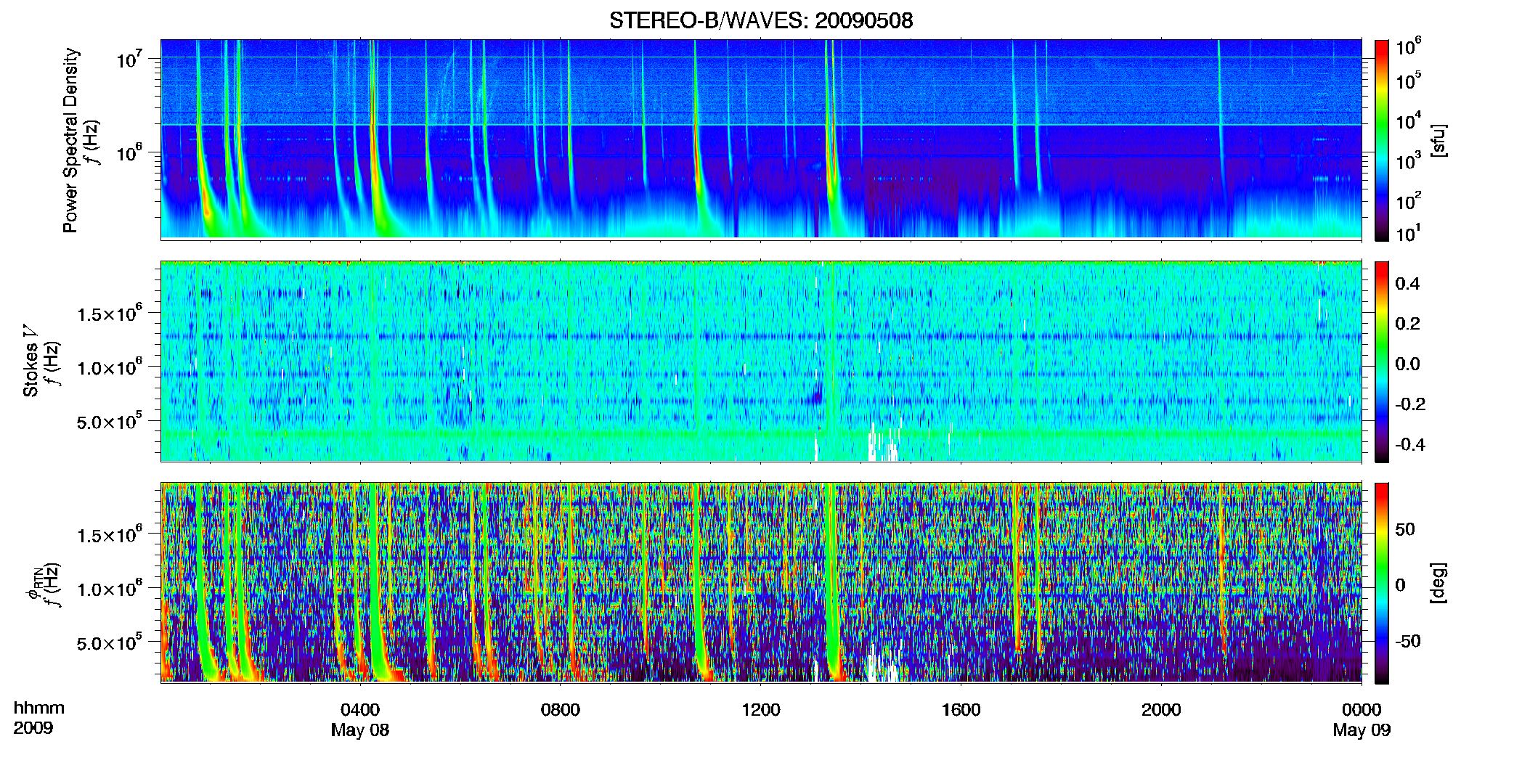Click the φRTN degrees color bar
Image resolution: width=1522 pixels, height=784 pixels.
click(x=1382, y=583)
